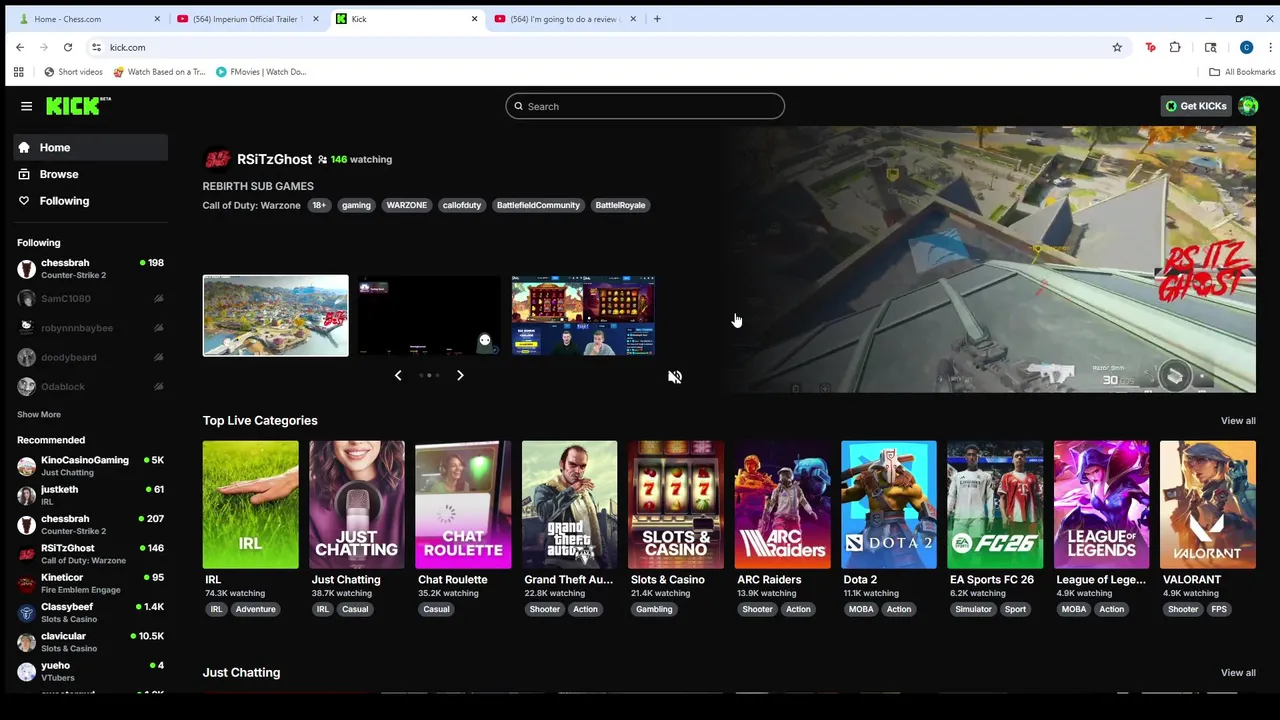Open clavicular recommended channel
The height and width of the screenshot is (720, 1280).
(91, 642)
